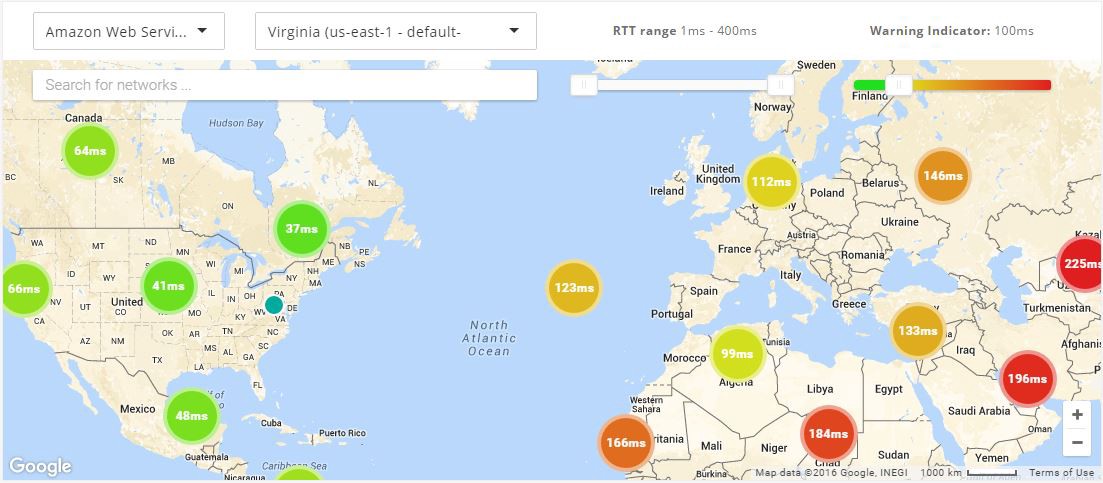Zoom in the map with plus button

pyautogui.click(x=1077, y=415)
